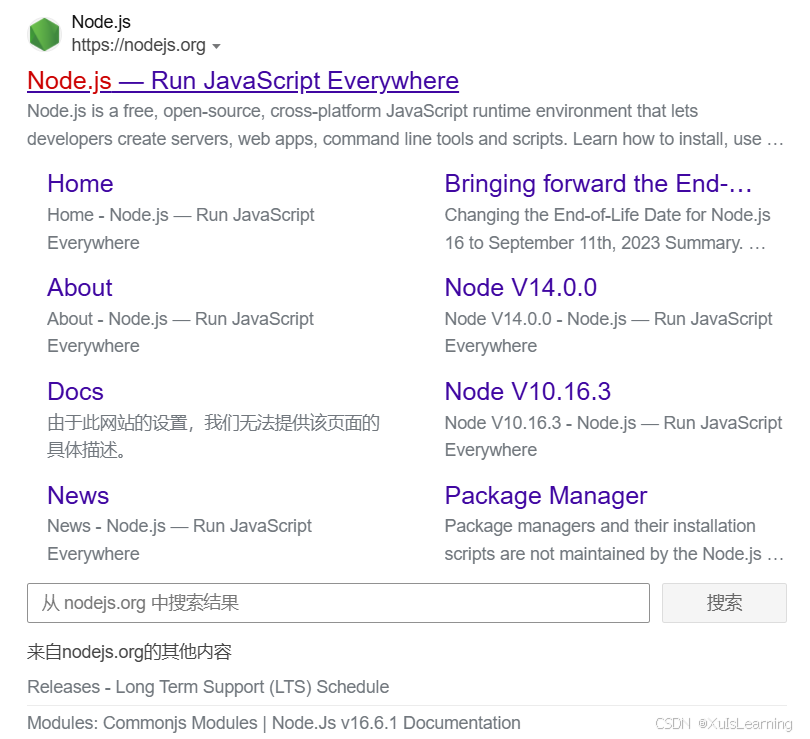The height and width of the screenshot is (739, 810).
Task: Click the 由于此网站的设置 description under Docs
Action: coord(213,436)
